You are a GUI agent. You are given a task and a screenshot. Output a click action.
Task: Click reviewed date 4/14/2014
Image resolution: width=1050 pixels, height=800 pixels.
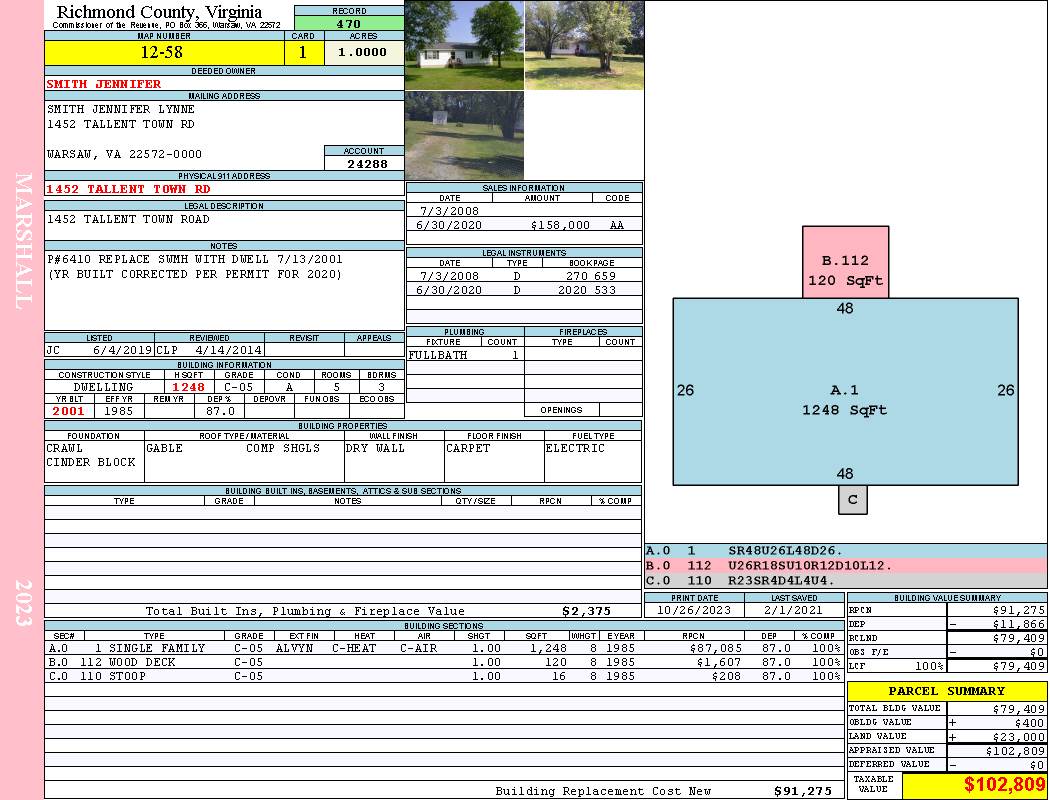[228, 349]
